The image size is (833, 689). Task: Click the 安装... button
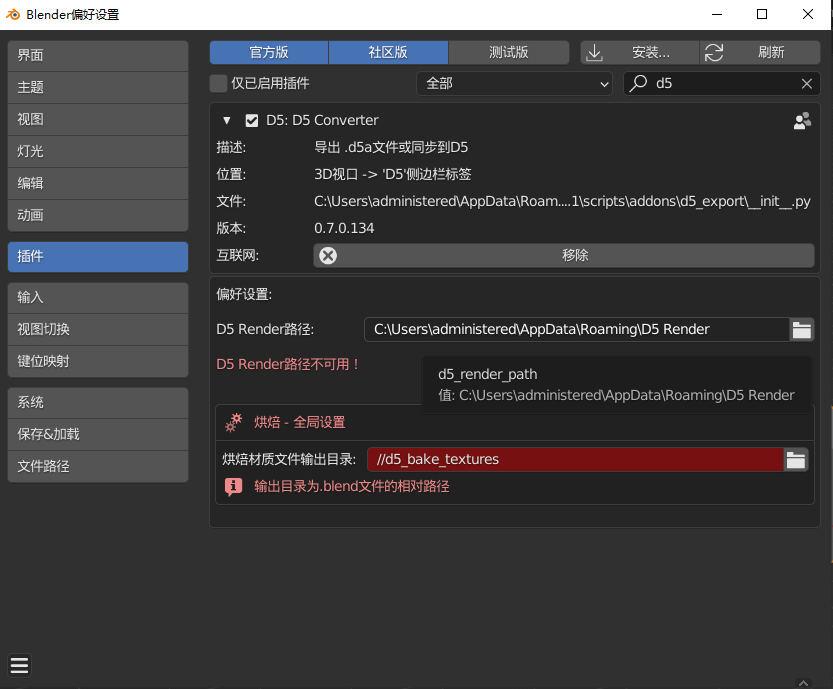click(x=640, y=53)
